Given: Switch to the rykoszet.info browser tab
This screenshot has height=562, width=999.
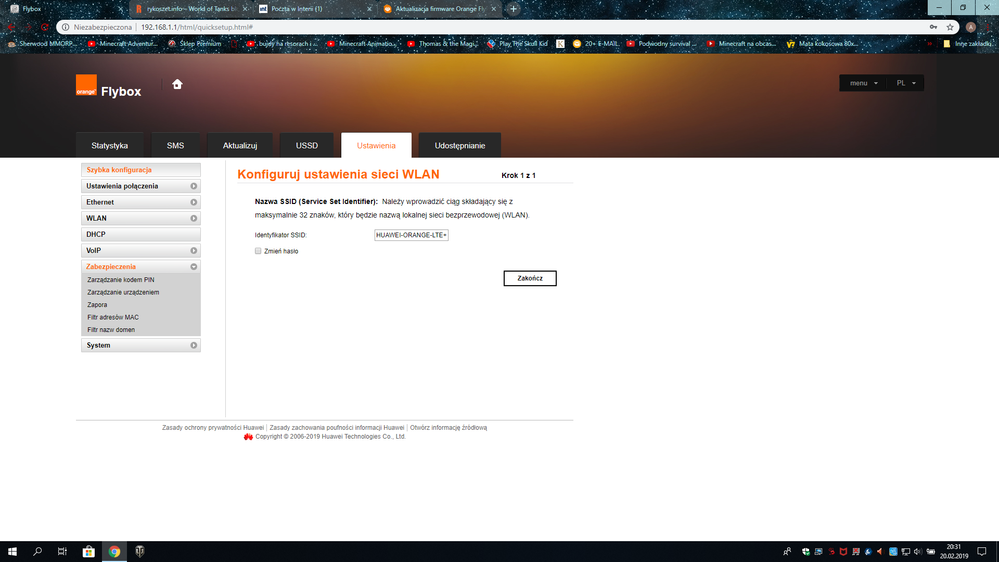Looking at the screenshot, I should [190, 9].
